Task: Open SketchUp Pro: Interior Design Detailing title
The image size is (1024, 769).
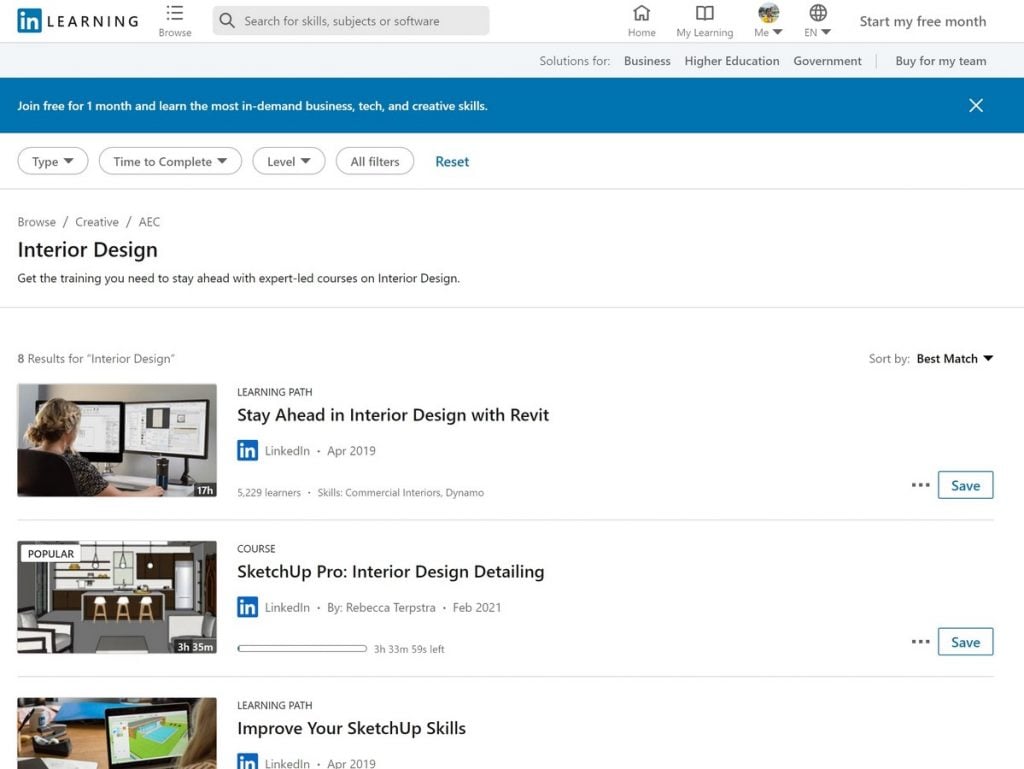Action: 391,572
